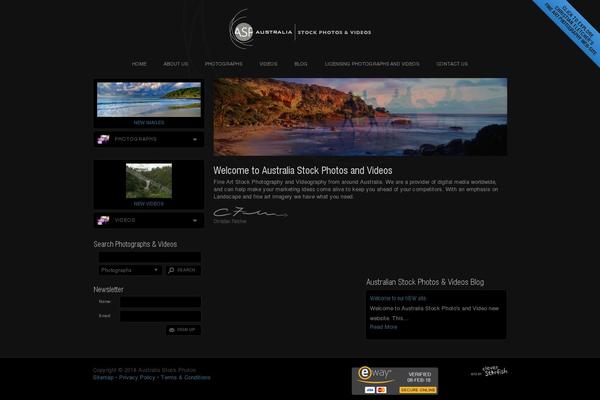Click the Sign Up button

pyautogui.click(x=183, y=330)
